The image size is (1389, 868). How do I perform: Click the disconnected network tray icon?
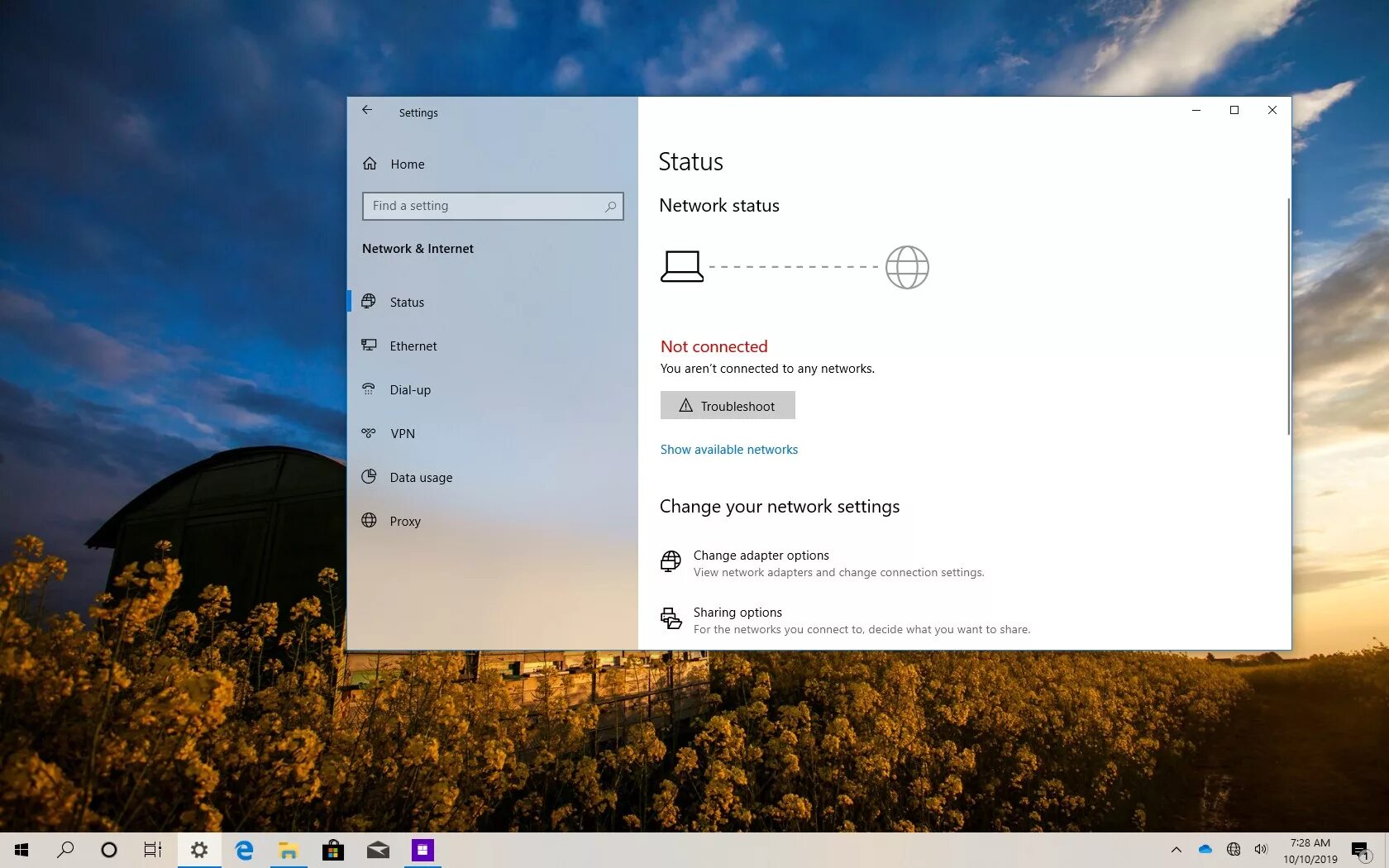pos(1233,849)
